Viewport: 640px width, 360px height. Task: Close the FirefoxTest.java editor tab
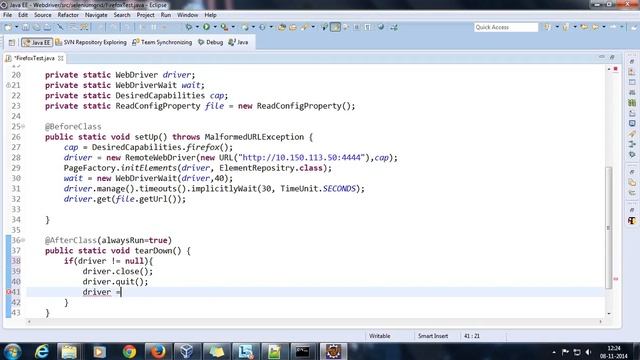61,58
